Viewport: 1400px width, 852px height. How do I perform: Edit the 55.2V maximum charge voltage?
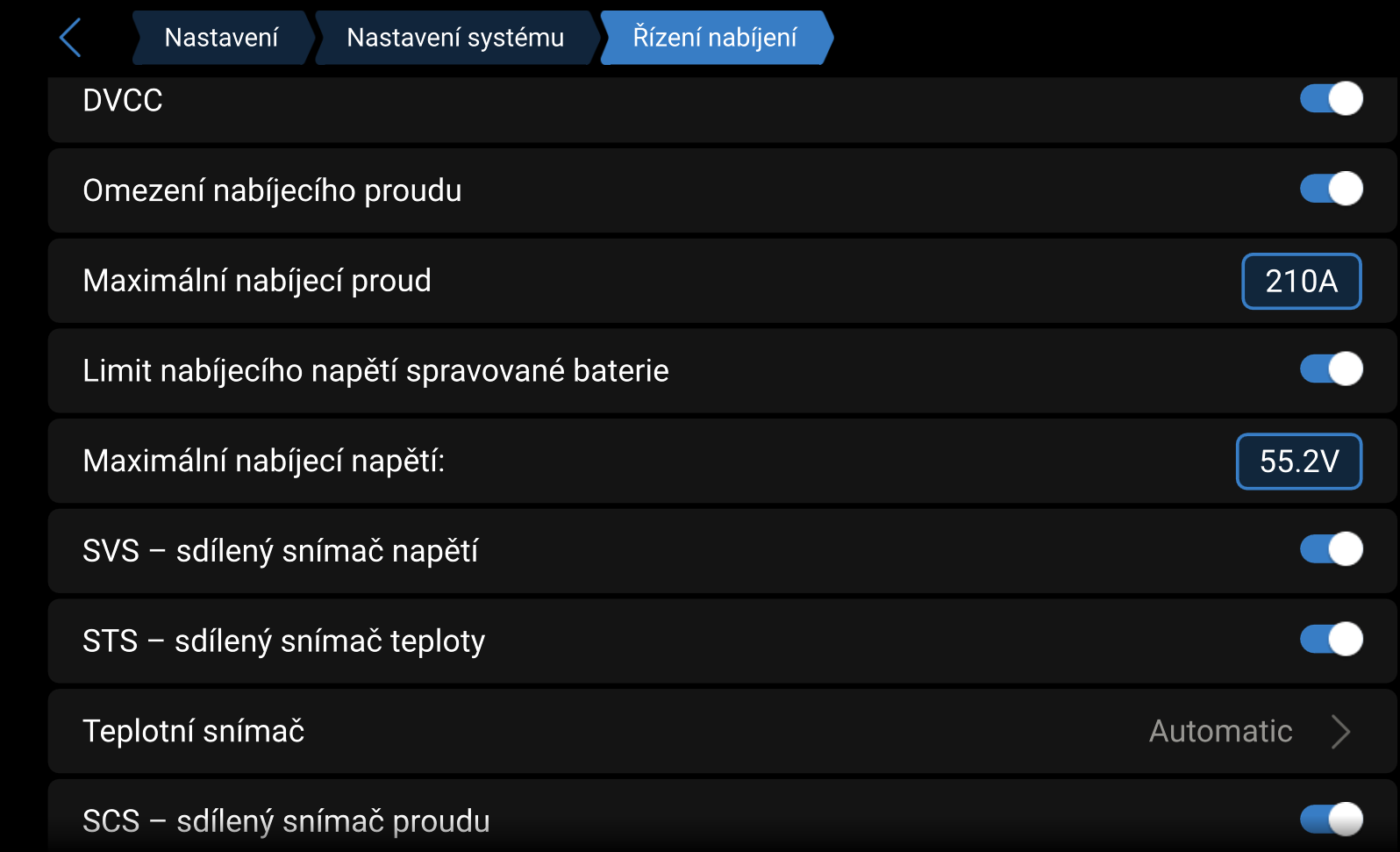(x=1298, y=461)
